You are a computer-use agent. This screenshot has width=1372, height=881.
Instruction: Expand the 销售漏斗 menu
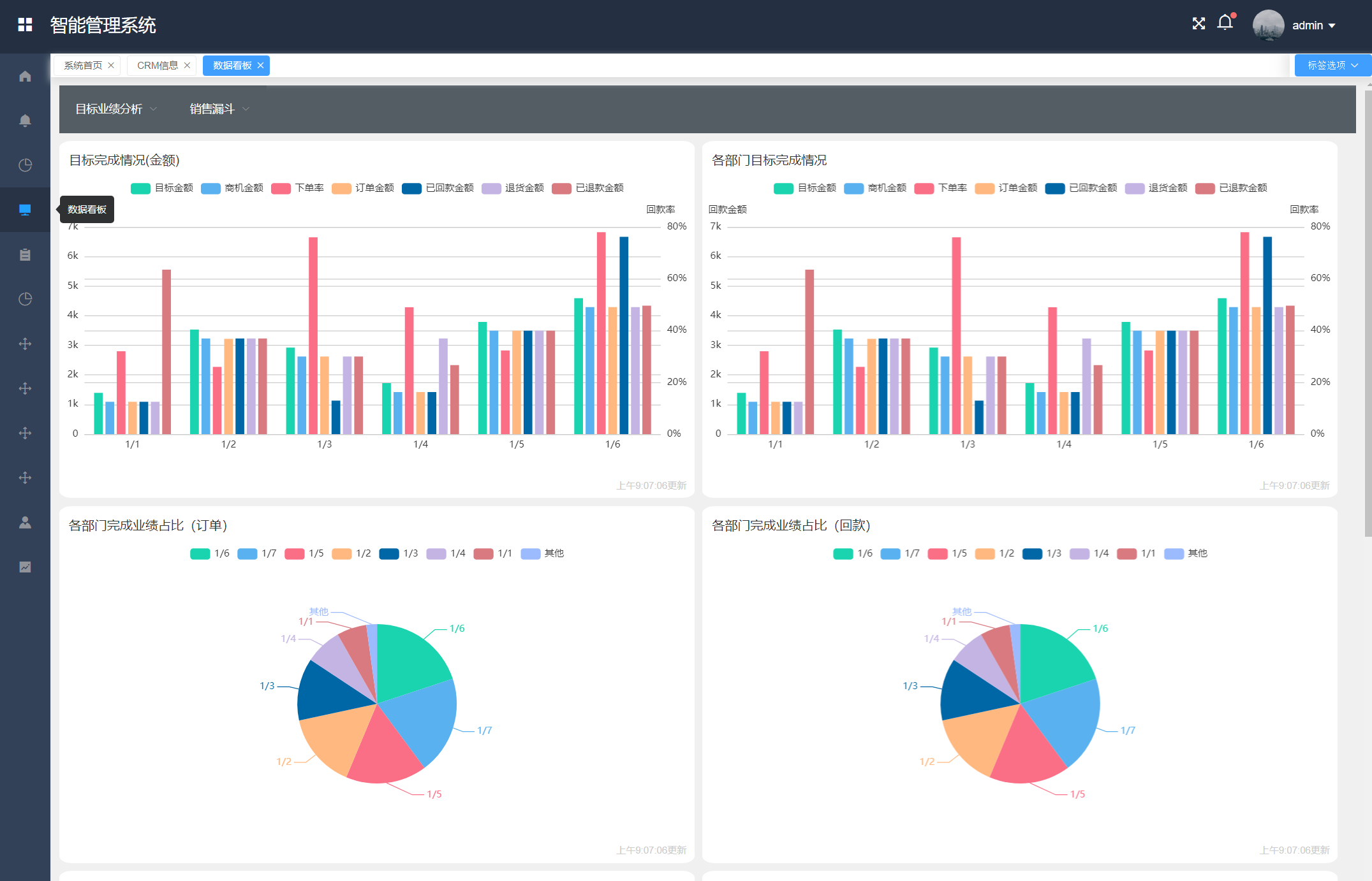click(x=219, y=109)
